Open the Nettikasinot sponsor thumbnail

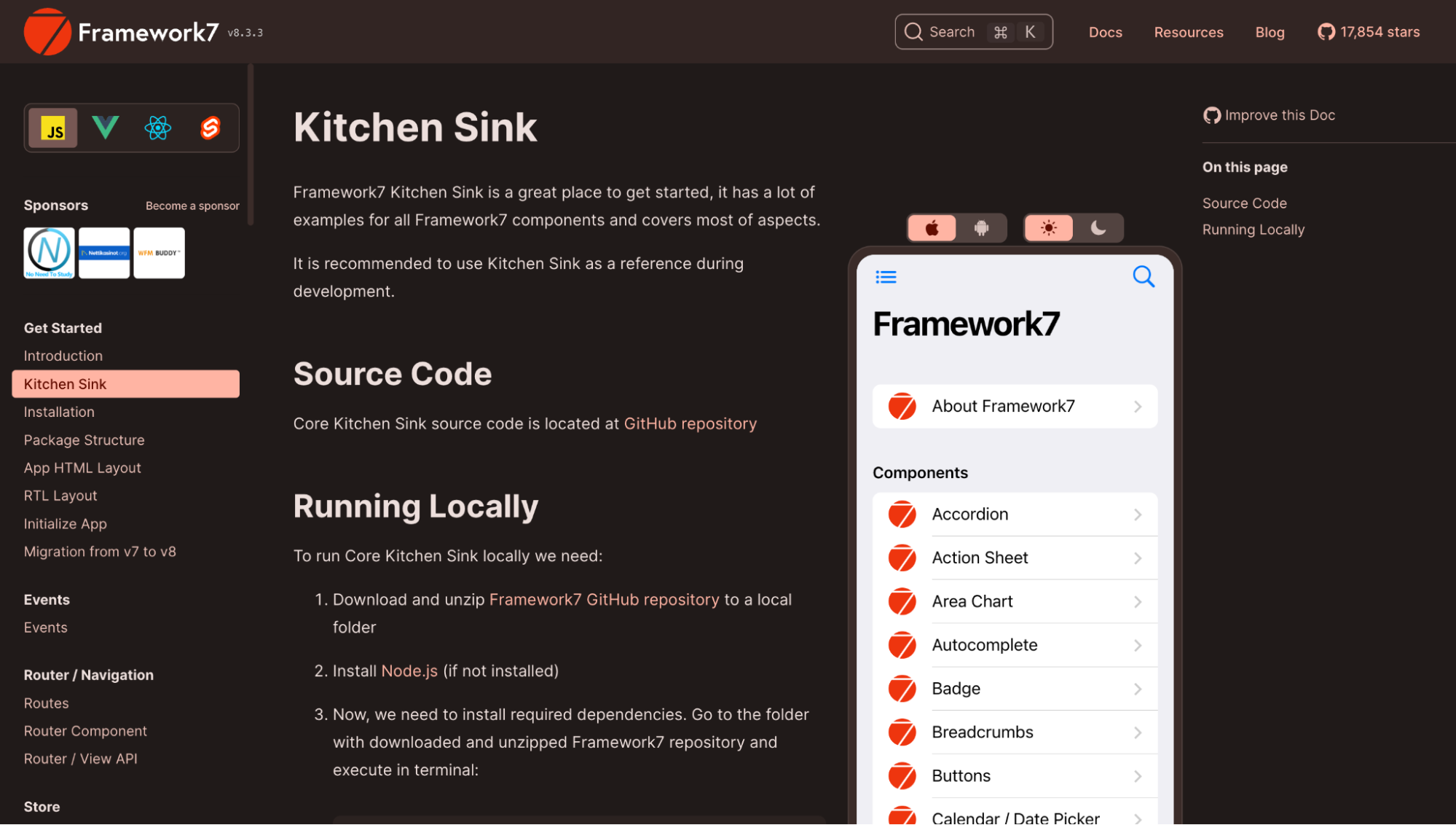[104, 253]
